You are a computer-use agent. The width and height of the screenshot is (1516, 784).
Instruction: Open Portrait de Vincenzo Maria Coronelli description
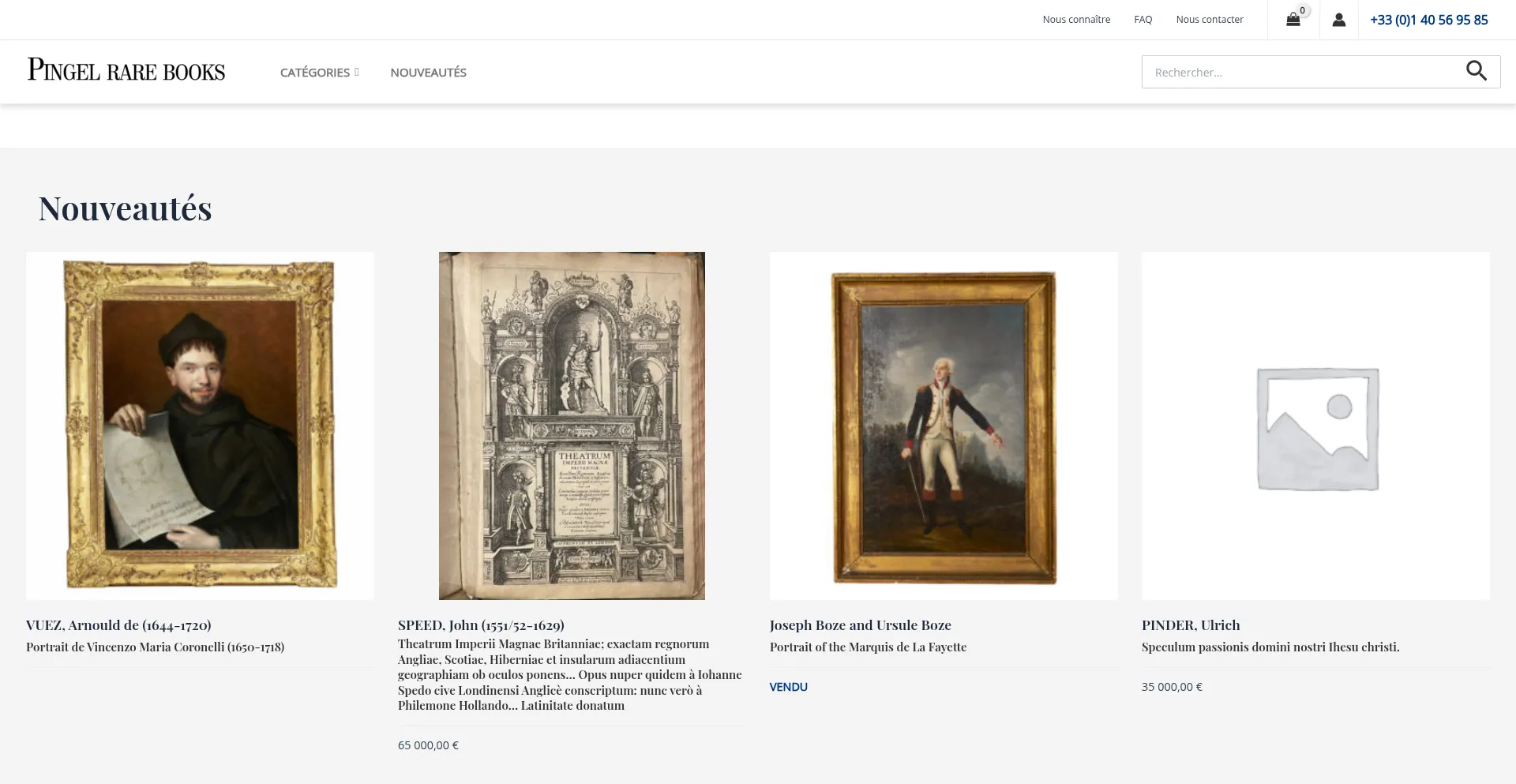155,647
